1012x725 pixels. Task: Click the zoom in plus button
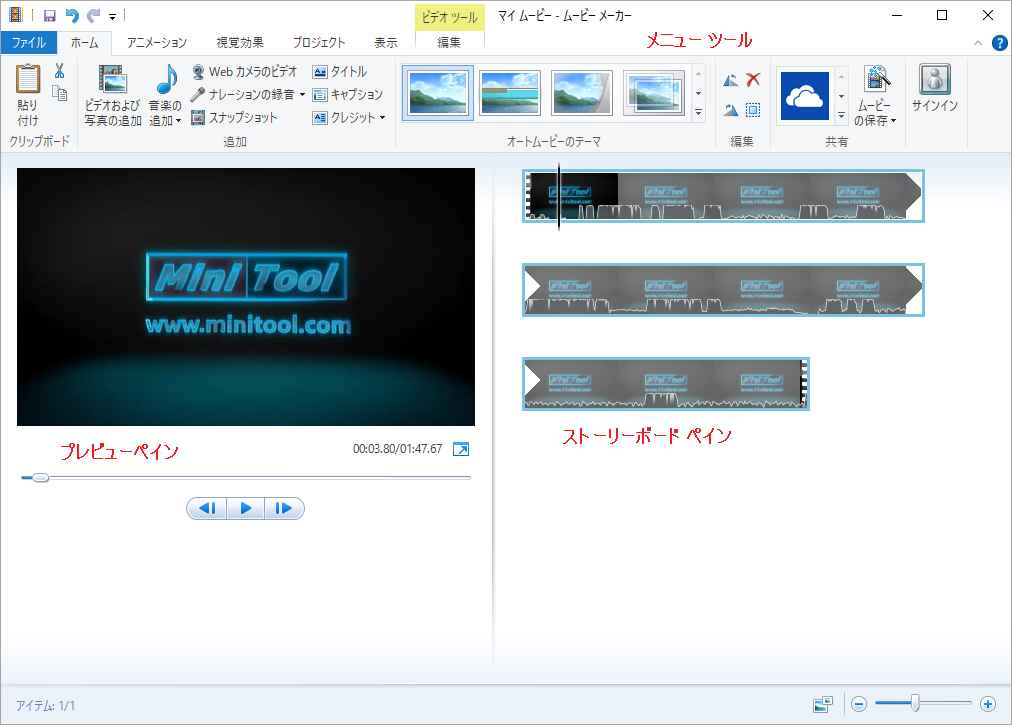(988, 704)
